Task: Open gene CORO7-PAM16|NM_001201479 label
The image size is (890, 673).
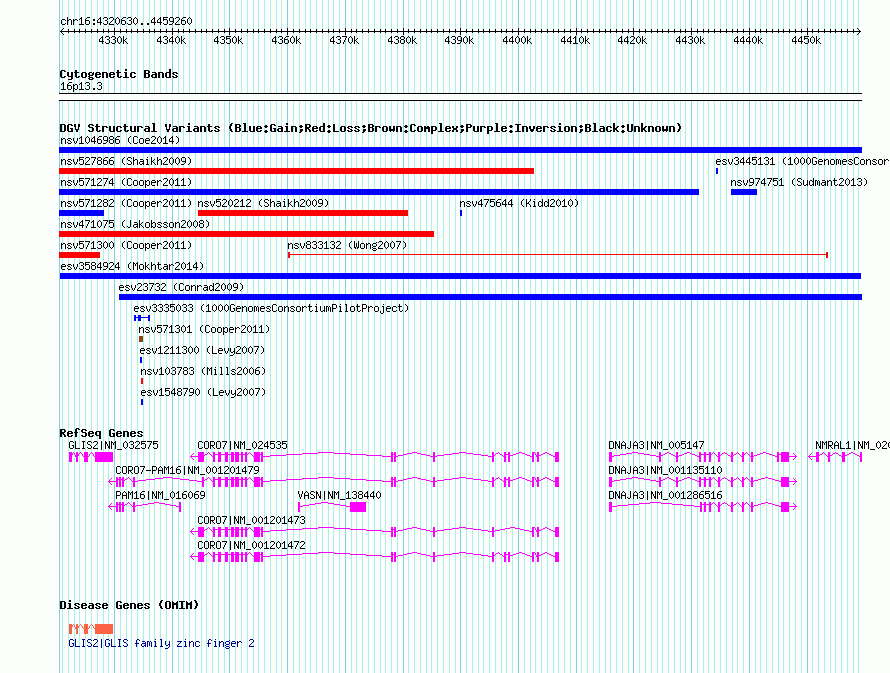Action: 187,470
